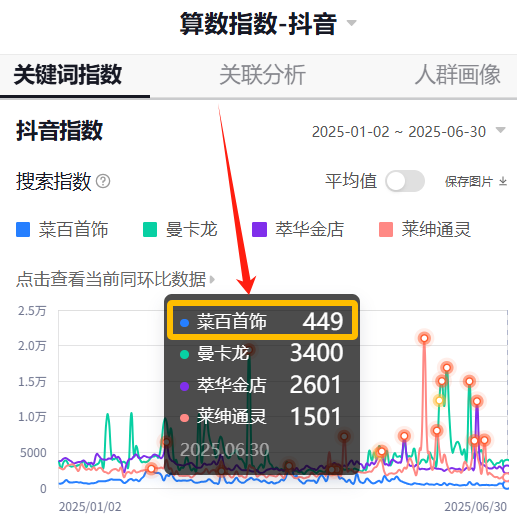The width and height of the screenshot is (517, 523).
Task: Click the help icon beside 搜索指数
Action: click(x=103, y=181)
